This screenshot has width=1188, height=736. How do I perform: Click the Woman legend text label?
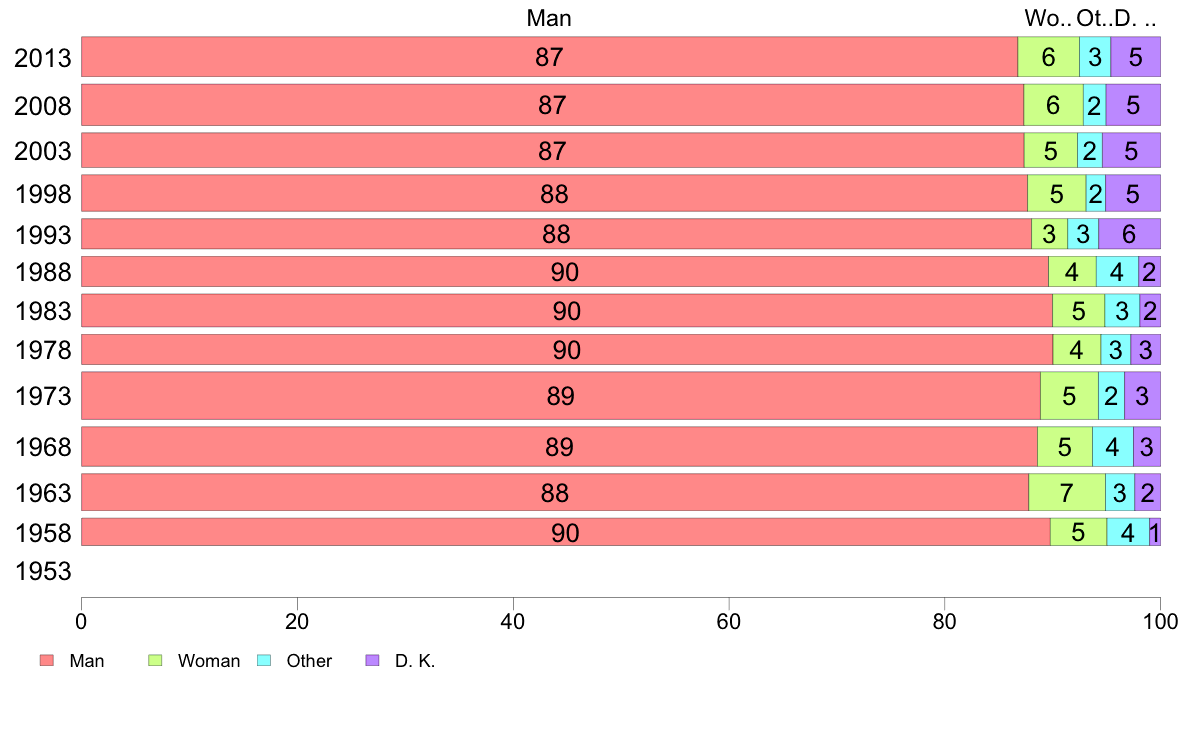[x=209, y=661]
